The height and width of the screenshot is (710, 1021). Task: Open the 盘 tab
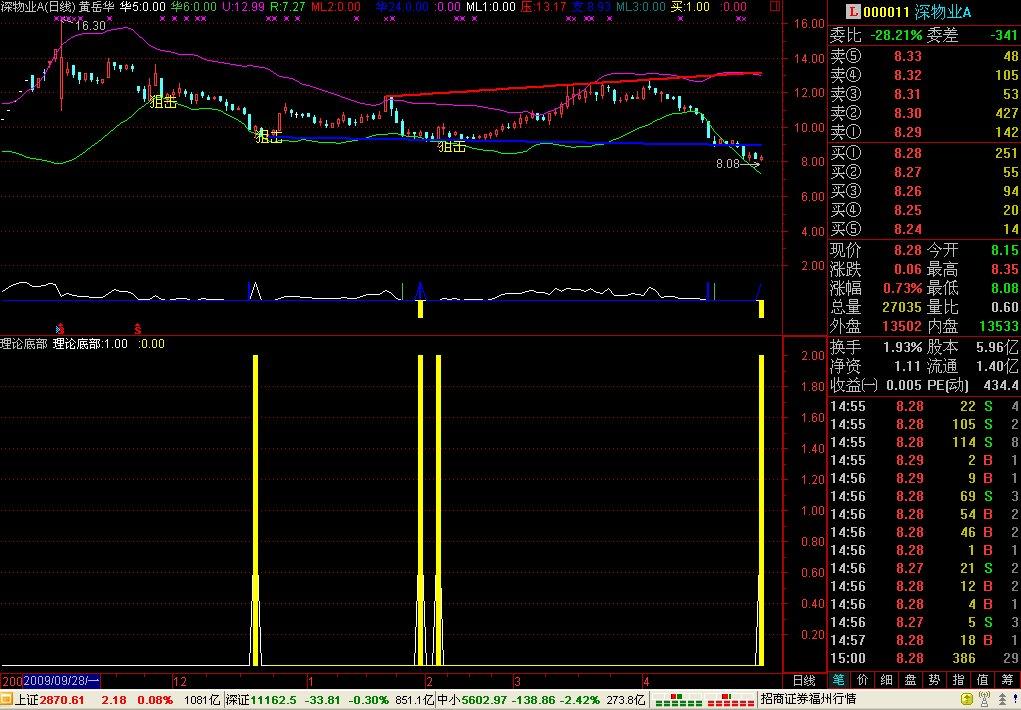coord(911,680)
